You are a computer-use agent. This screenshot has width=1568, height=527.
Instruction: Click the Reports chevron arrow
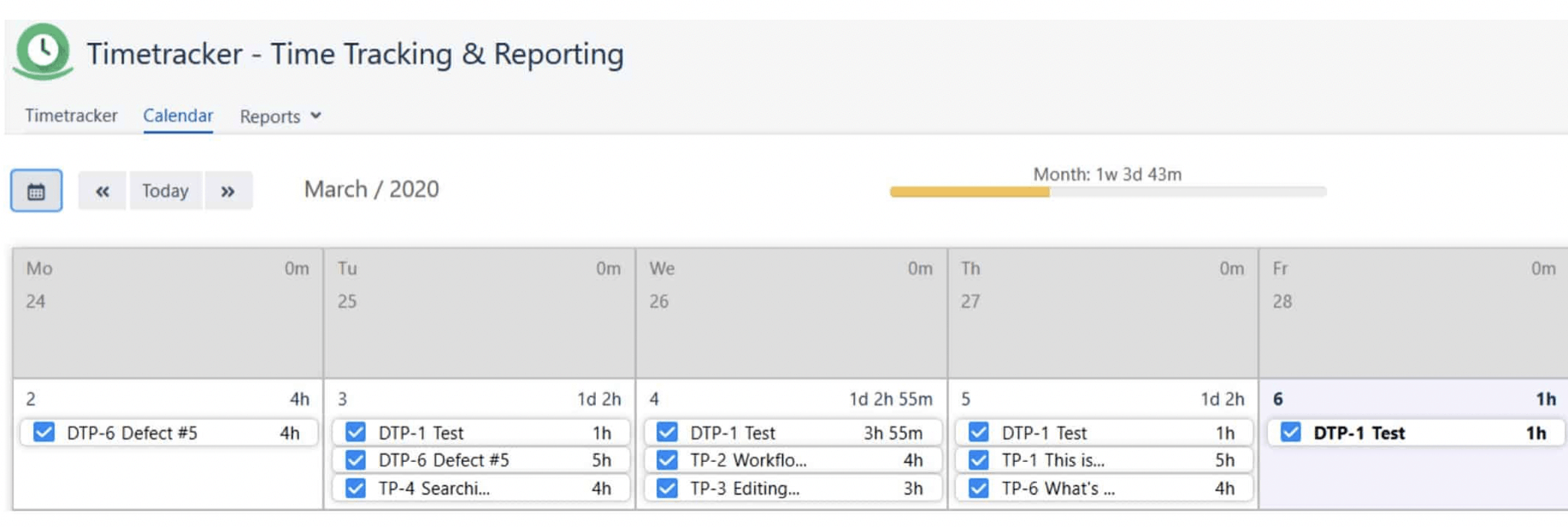tap(315, 115)
